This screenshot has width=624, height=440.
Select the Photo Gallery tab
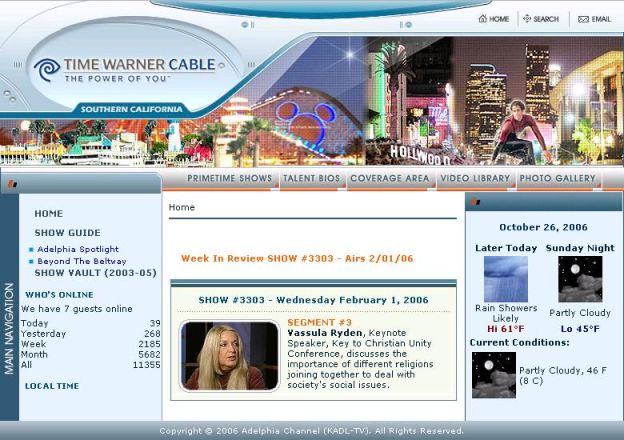[557, 179]
